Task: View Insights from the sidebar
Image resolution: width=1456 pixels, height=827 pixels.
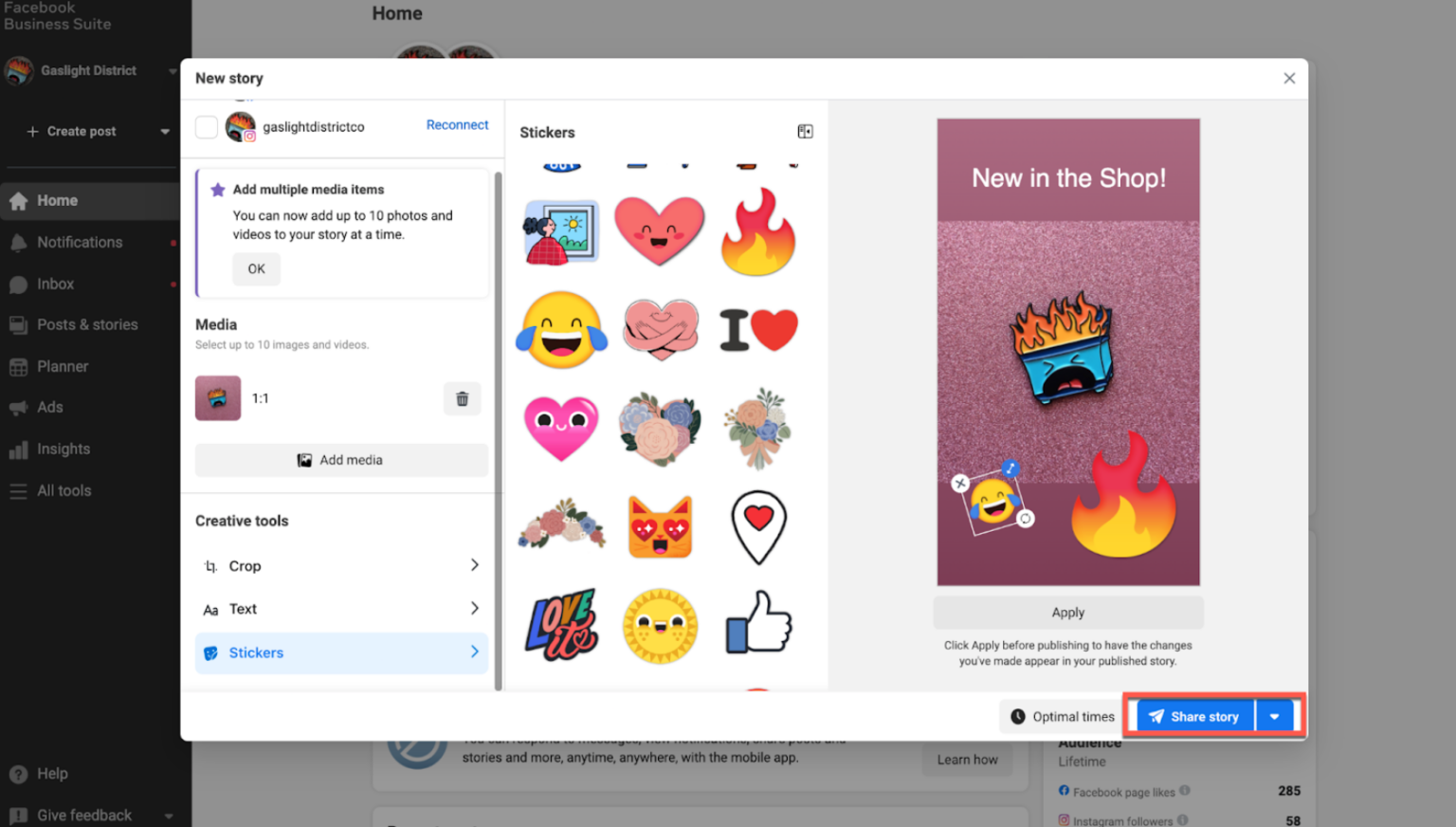Action: [x=64, y=449]
